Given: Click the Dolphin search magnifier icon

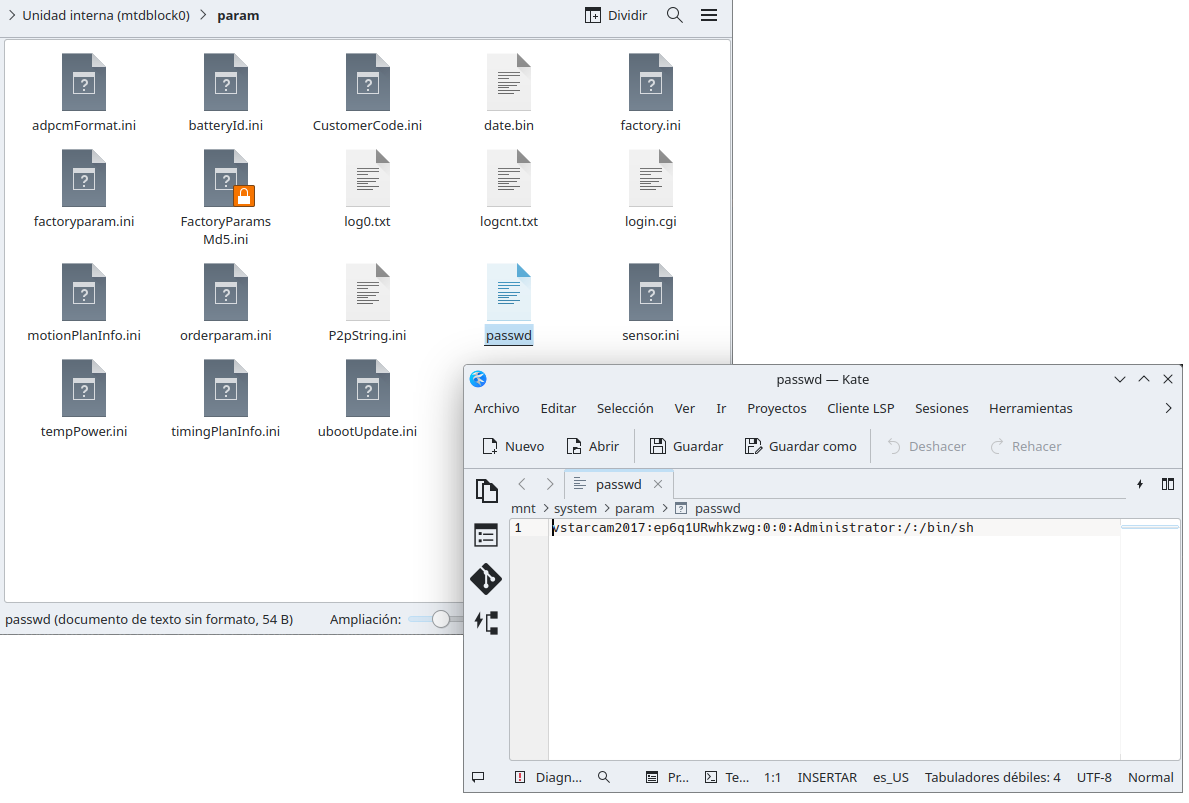Looking at the screenshot, I should [675, 15].
